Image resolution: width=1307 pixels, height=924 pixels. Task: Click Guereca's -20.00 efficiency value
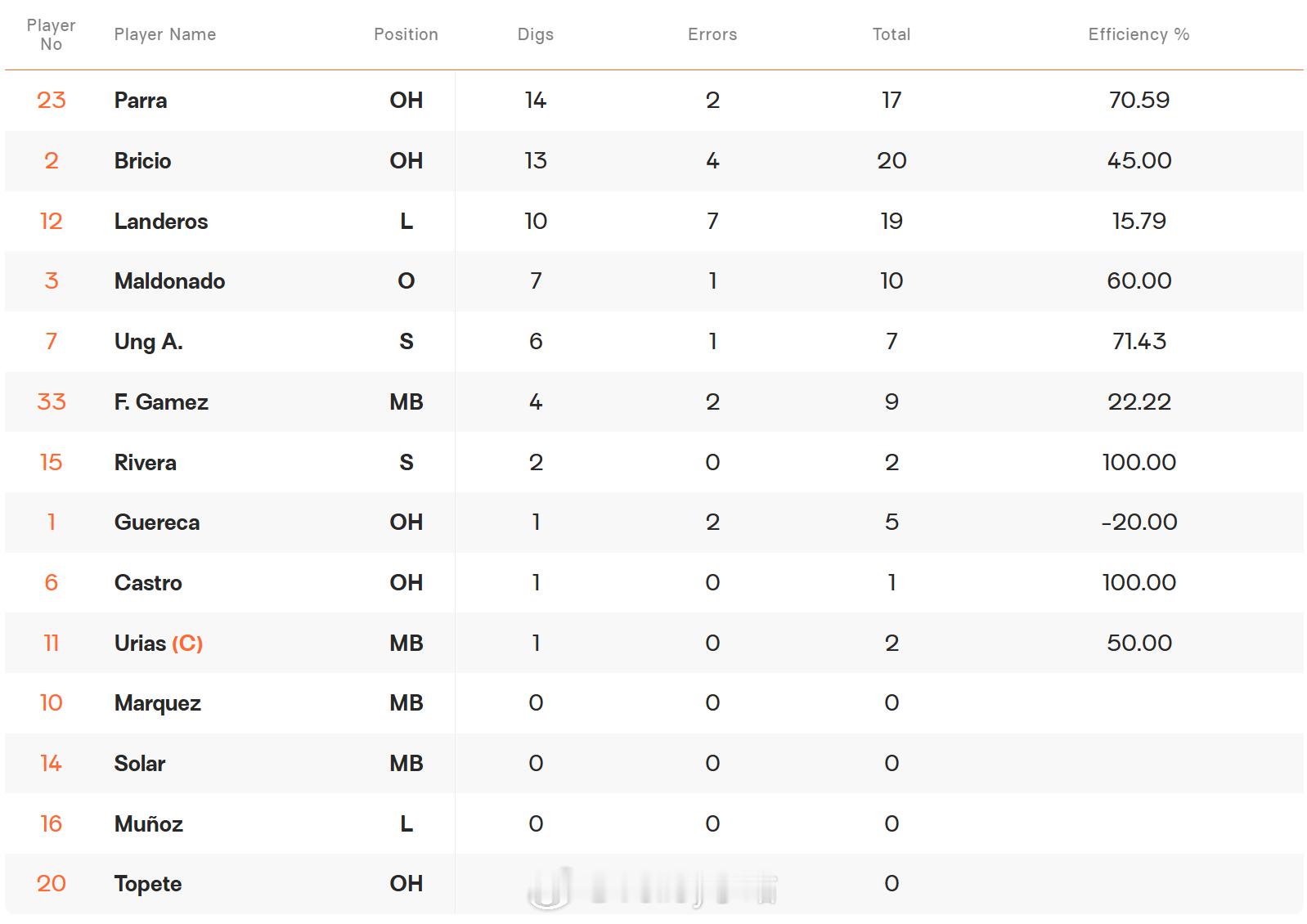1139,522
